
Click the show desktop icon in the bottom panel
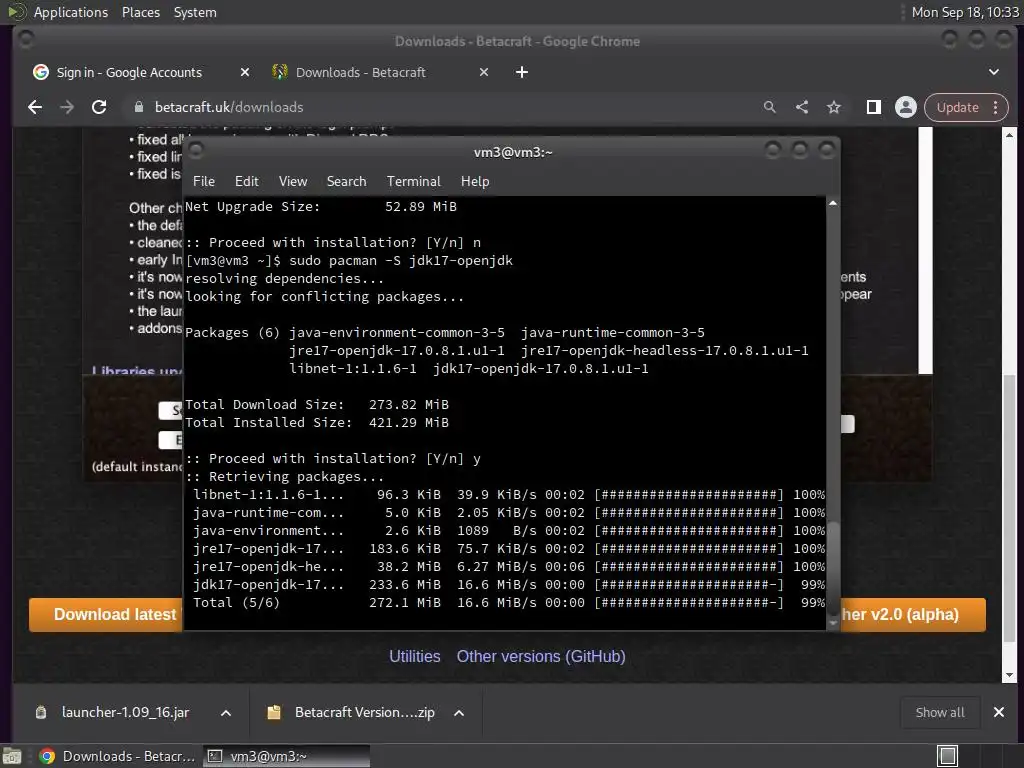(12, 756)
